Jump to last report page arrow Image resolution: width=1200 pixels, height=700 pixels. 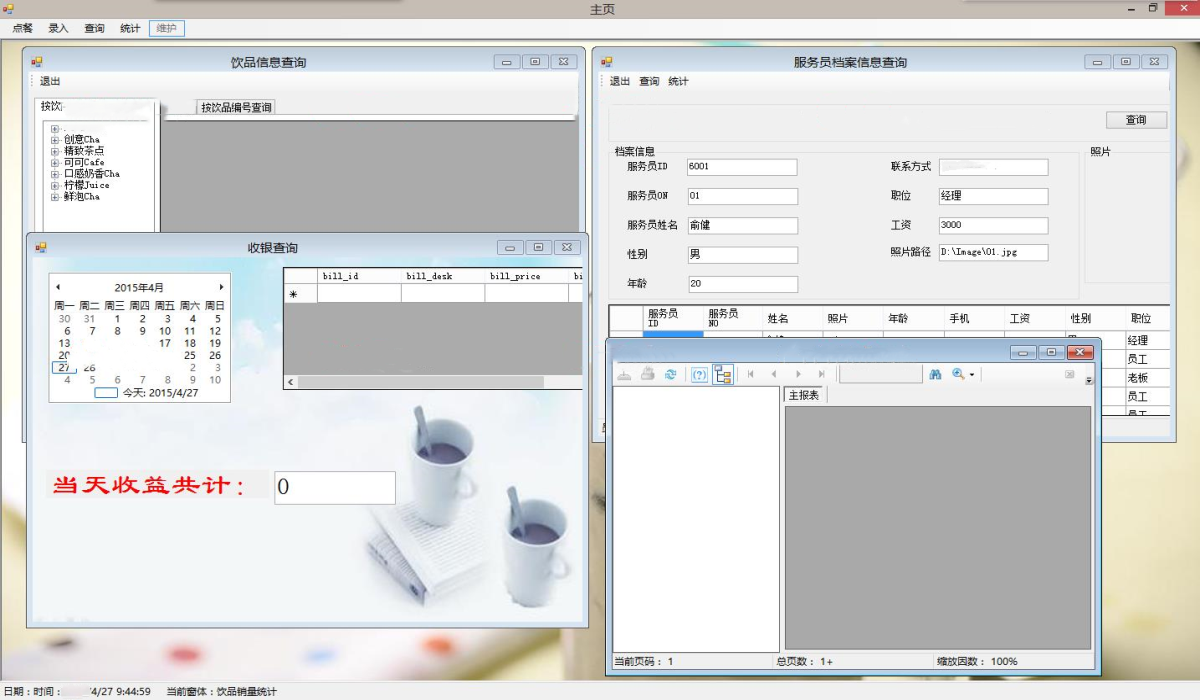point(822,374)
